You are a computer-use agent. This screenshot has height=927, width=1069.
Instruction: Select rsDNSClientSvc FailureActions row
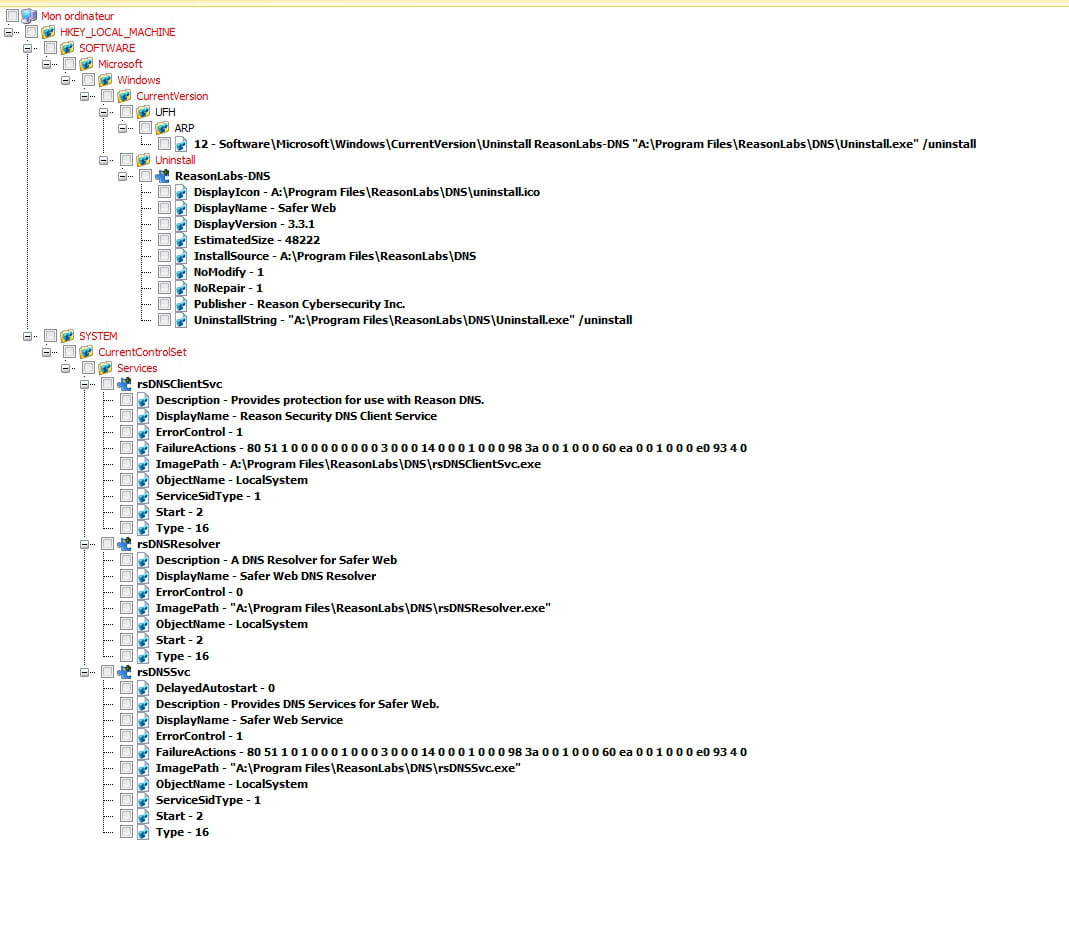[x=451, y=448]
